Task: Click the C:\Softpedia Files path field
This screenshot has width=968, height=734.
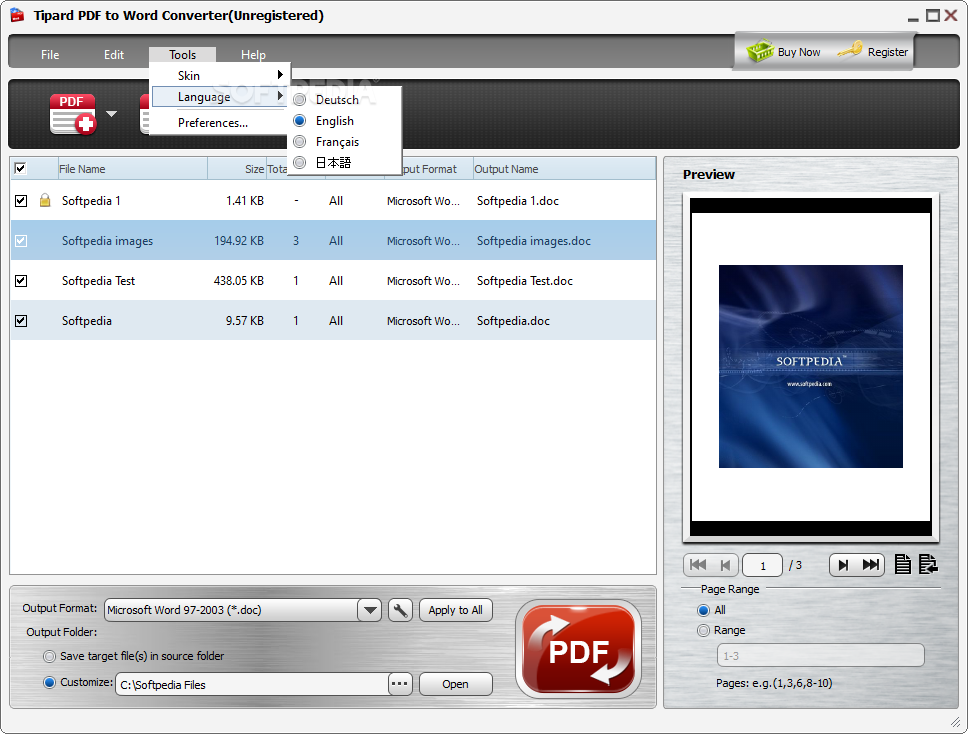Action: [x=252, y=685]
